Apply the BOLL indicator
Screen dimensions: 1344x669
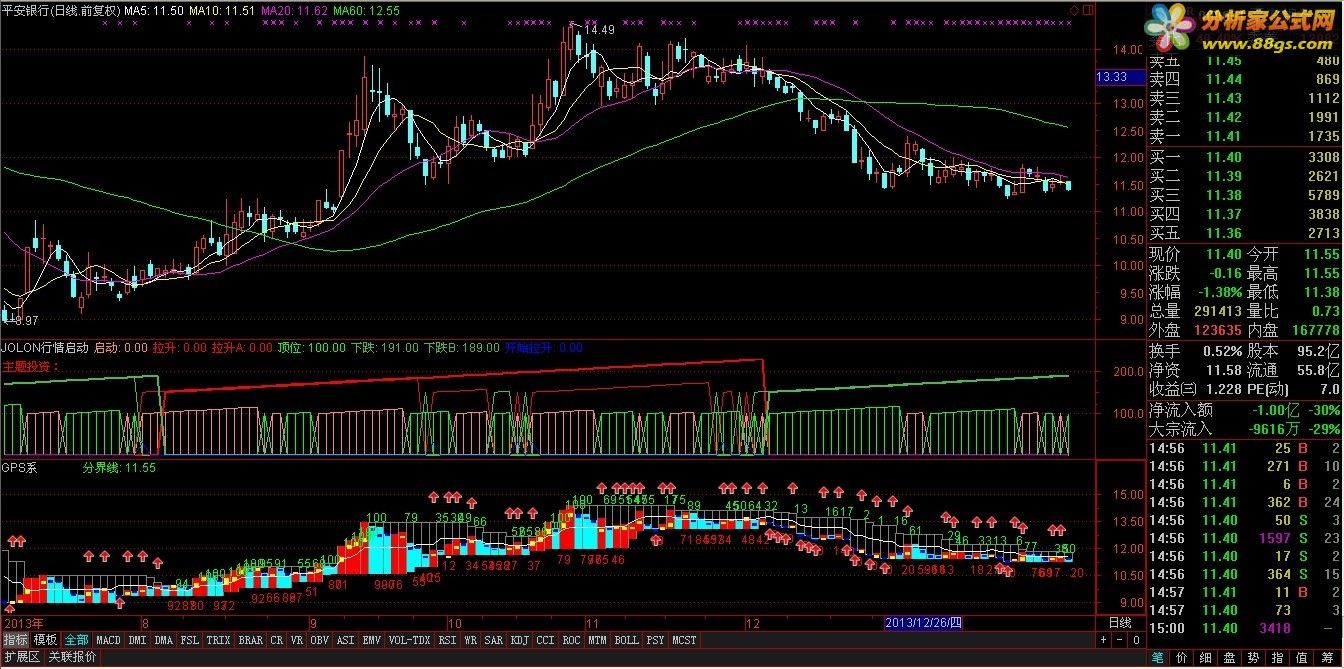click(626, 640)
